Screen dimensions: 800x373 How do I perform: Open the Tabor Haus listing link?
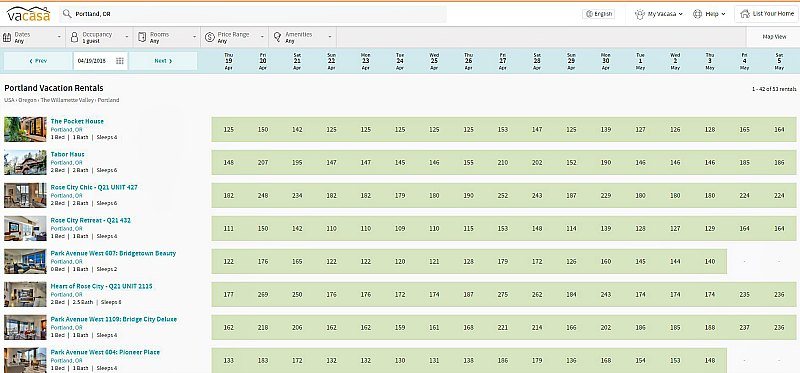click(67, 154)
